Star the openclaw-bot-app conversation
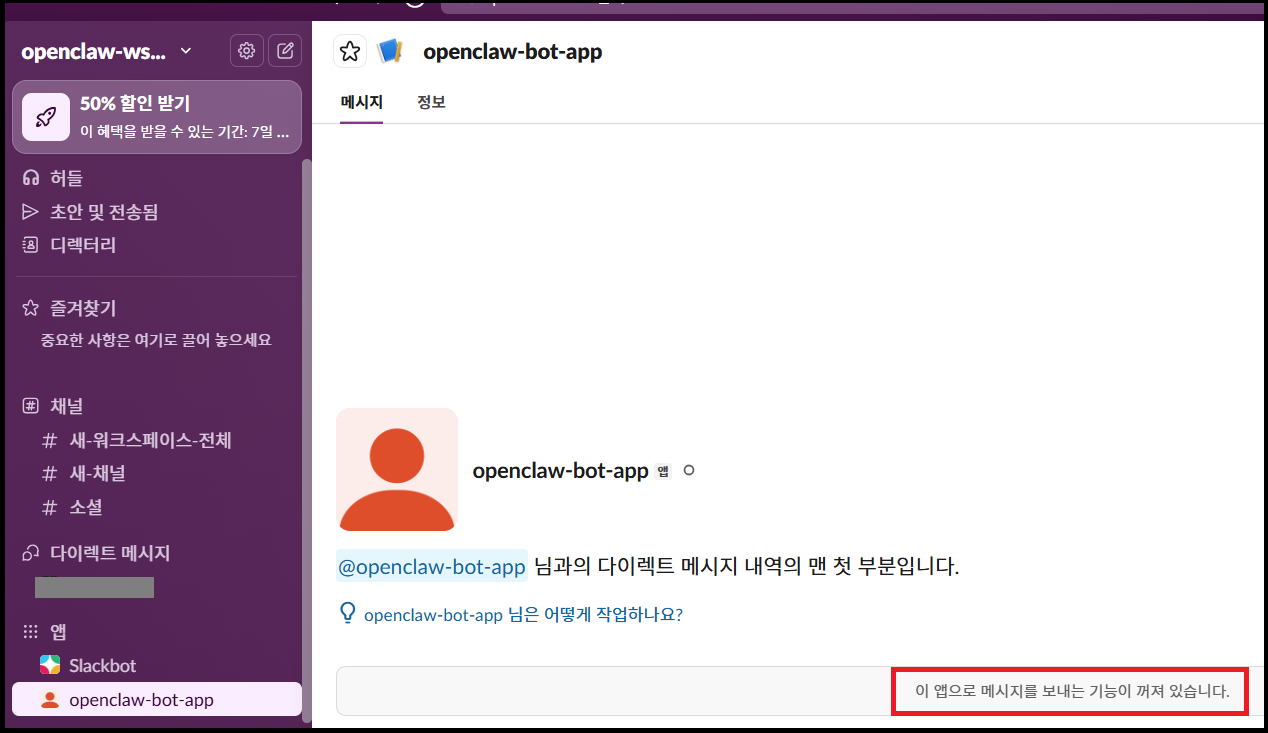The height and width of the screenshot is (733, 1268). 349,51
